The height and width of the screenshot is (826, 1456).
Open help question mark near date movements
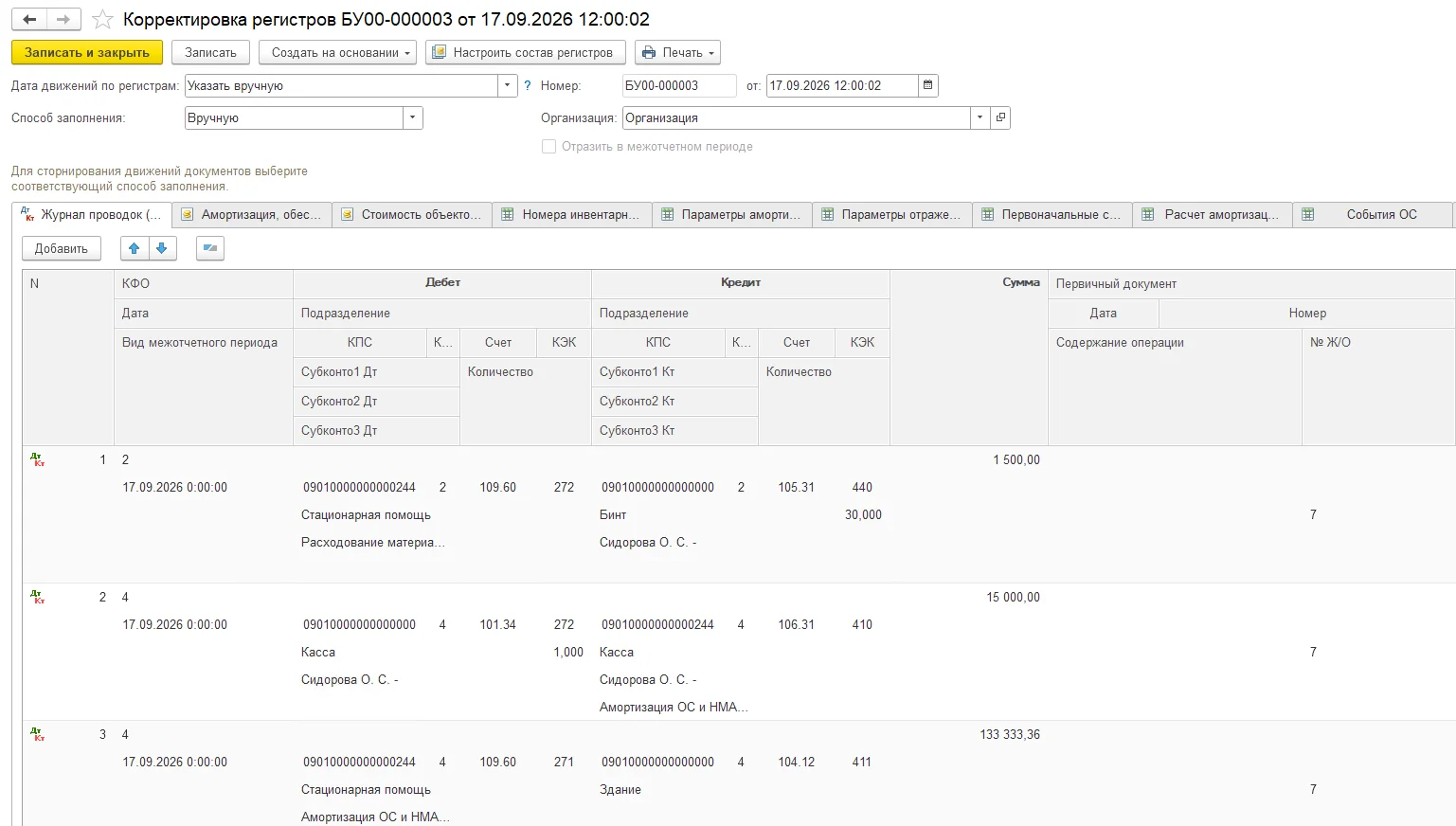point(528,85)
